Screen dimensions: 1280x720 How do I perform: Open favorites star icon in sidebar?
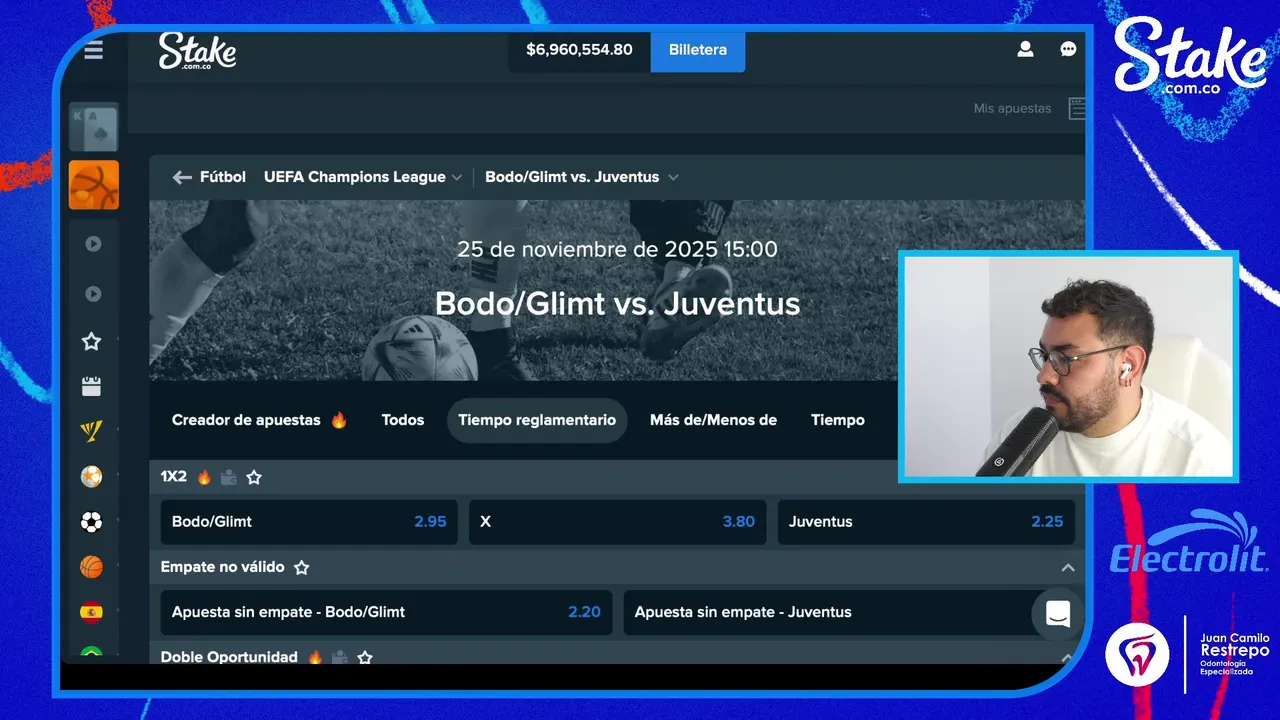point(91,342)
